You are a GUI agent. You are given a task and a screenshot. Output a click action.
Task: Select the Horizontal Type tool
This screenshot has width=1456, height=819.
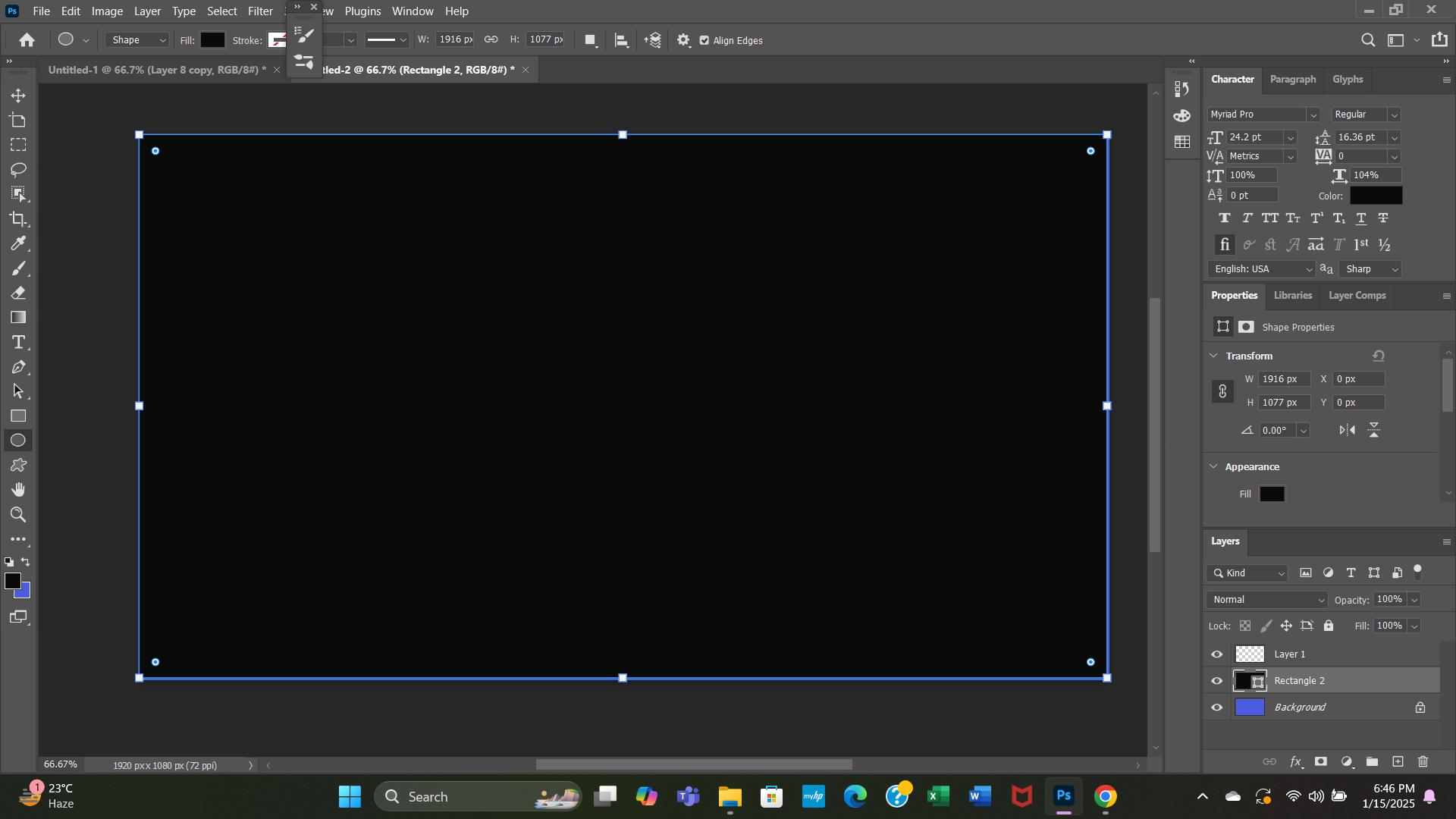tap(18, 342)
